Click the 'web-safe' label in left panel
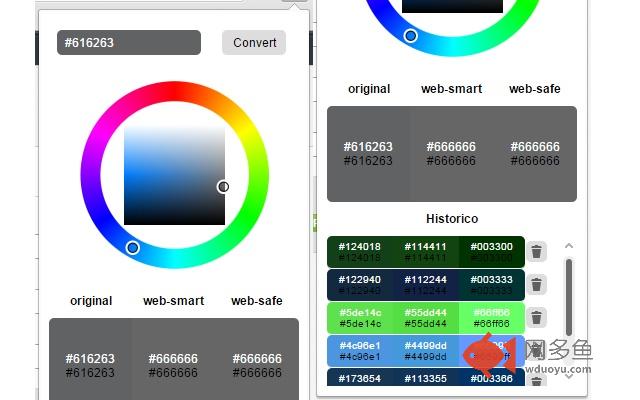This screenshot has width=640, height=400. click(x=257, y=301)
